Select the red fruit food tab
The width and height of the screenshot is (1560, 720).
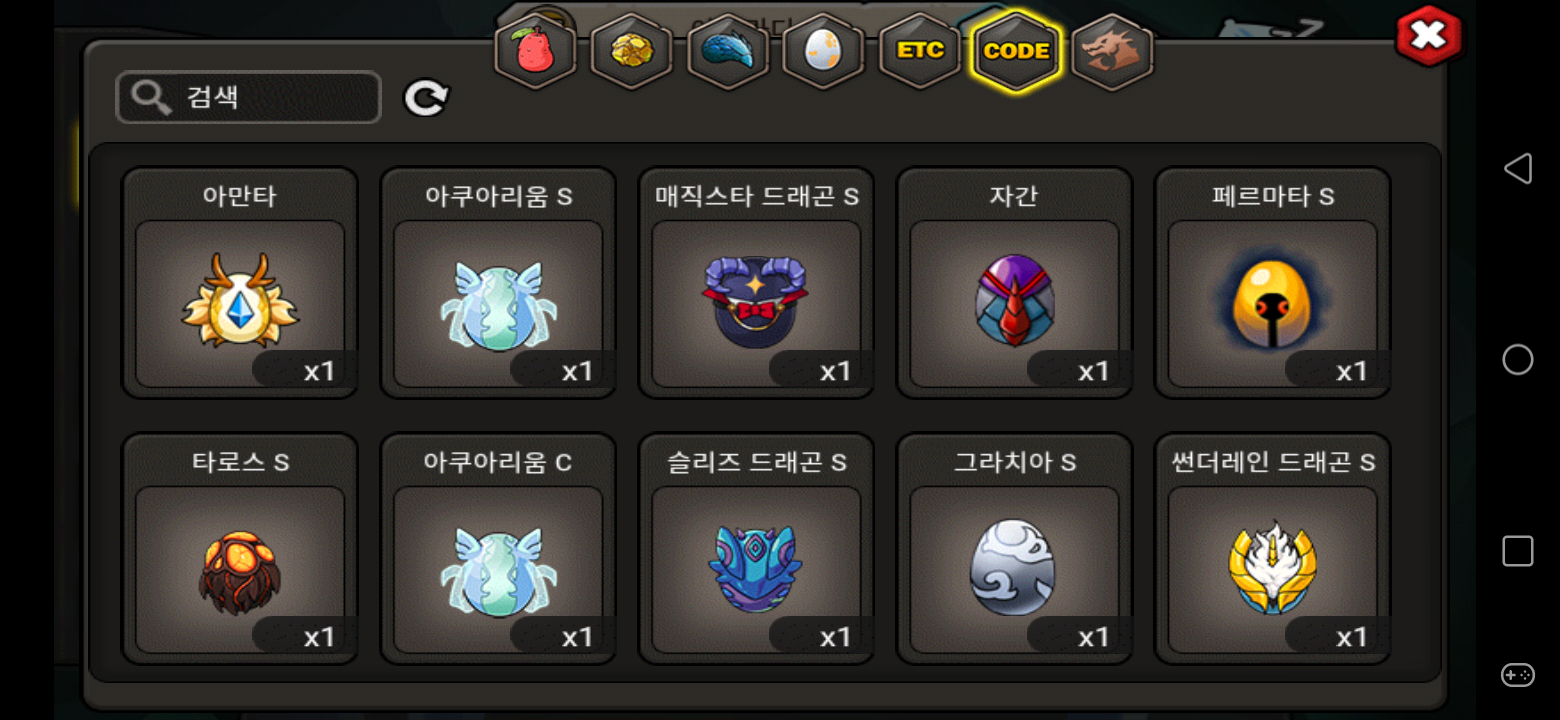536,52
